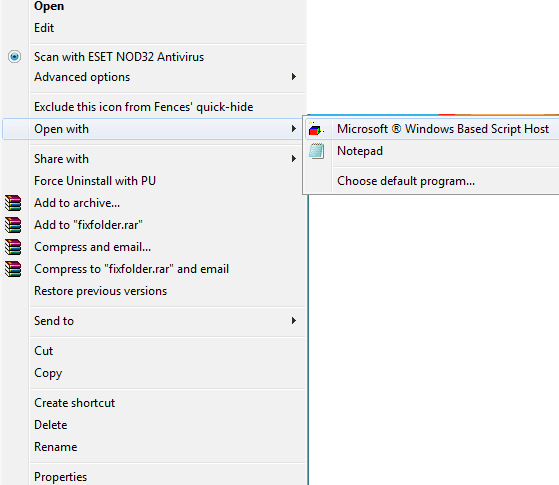Click the ESET NOD32 scan icon
The height and width of the screenshot is (485, 559).
tap(14, 57)
